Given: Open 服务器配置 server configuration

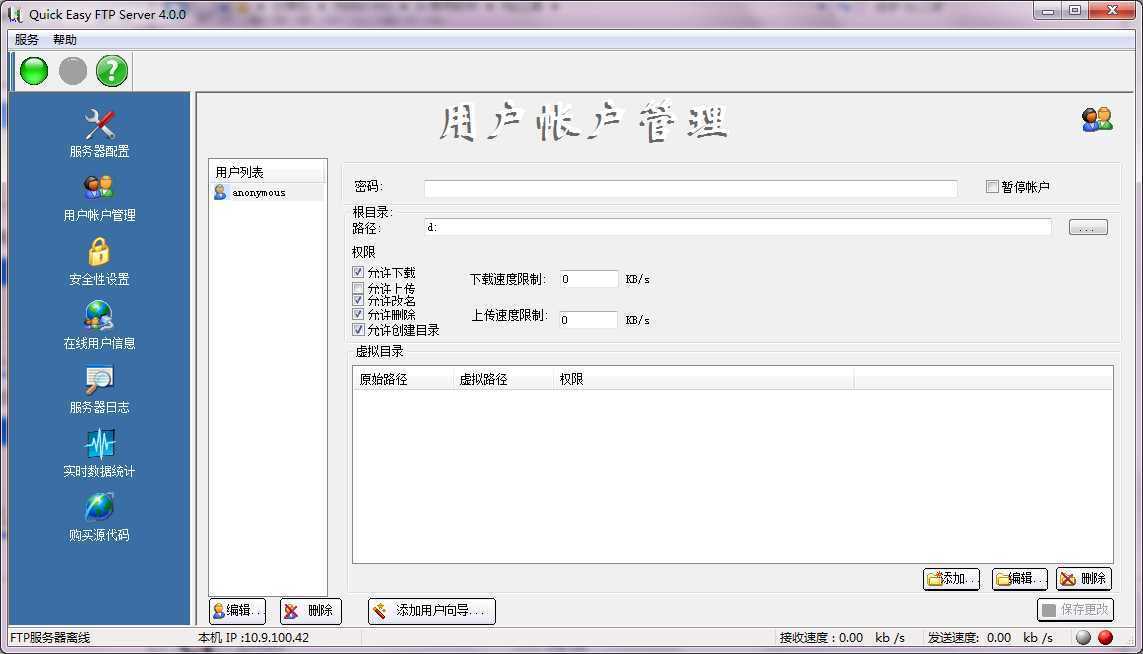Looking at the screenshot, I should [99, 133].
